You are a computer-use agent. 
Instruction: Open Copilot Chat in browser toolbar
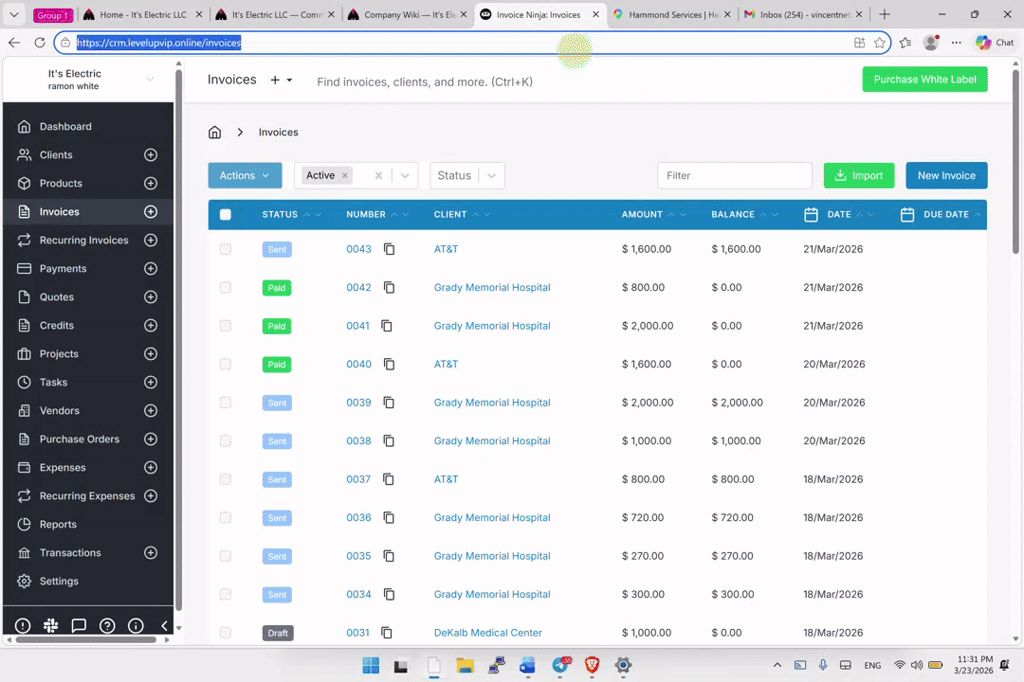pyautogui.click(x=995, y=42)
